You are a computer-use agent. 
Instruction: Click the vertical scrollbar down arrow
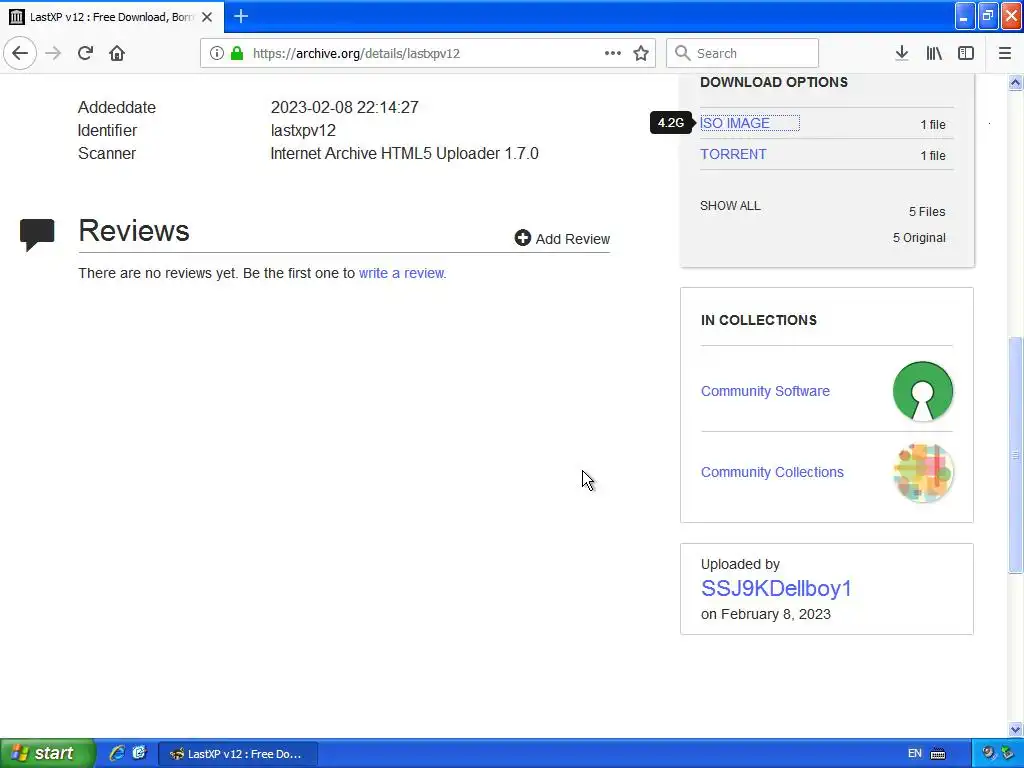tap(1016, 729)
